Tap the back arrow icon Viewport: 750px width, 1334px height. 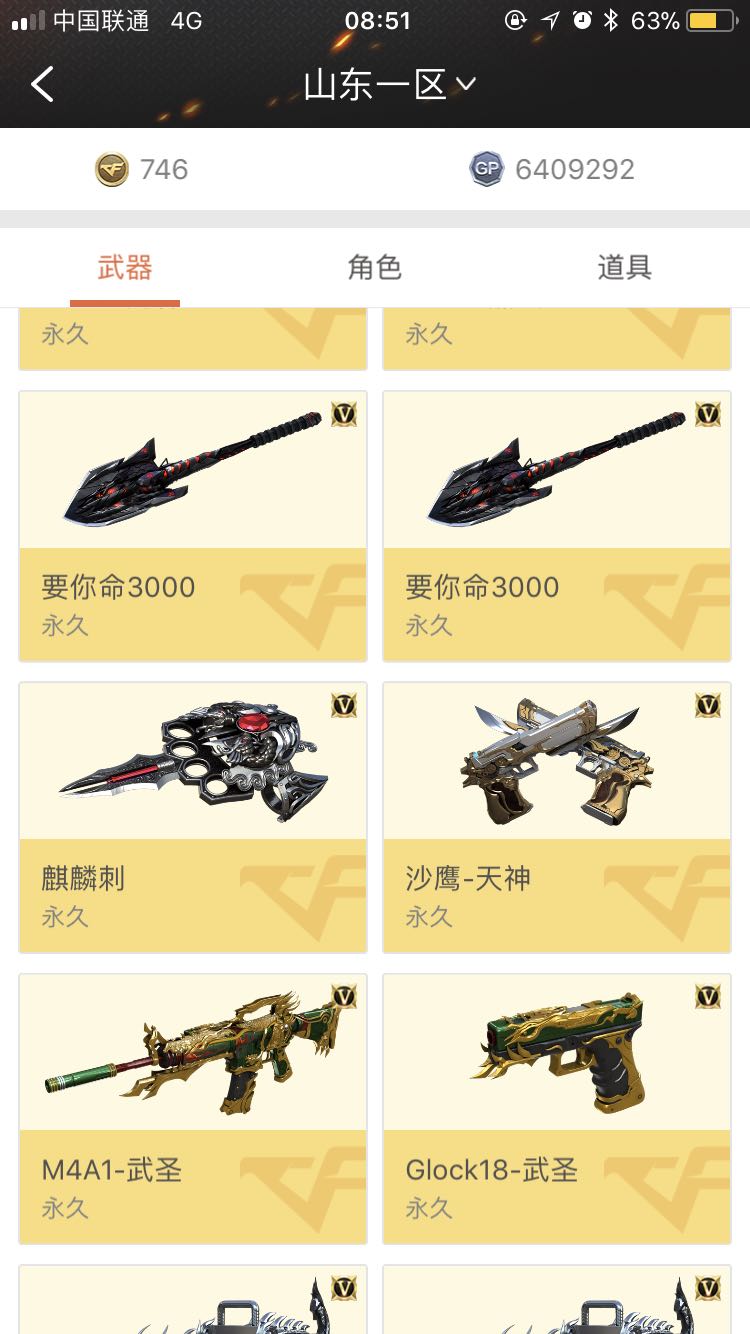pyautogui.click(x=42, y=85)
